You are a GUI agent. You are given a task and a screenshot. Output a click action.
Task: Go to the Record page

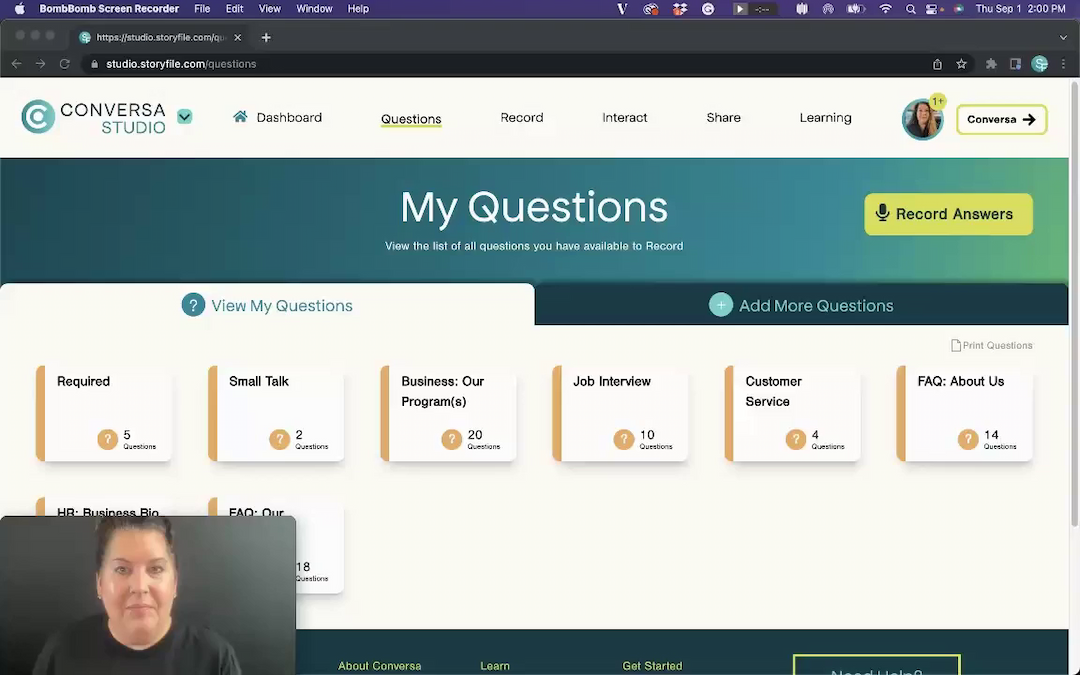click(521, 118)
